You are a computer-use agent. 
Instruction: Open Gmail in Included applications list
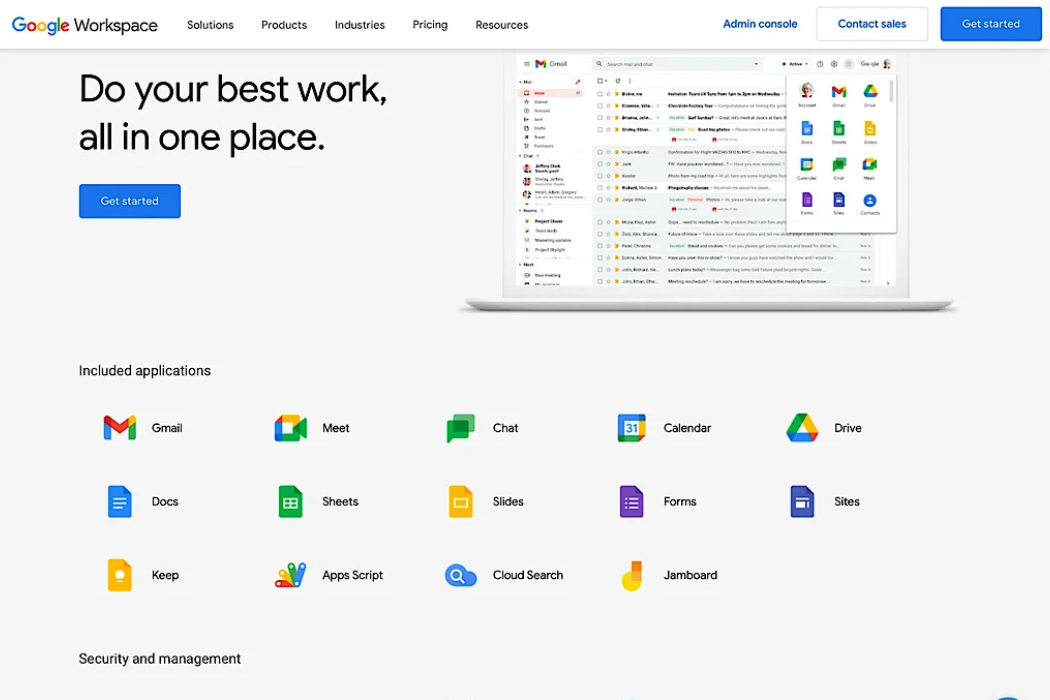[x=143, y=427]
